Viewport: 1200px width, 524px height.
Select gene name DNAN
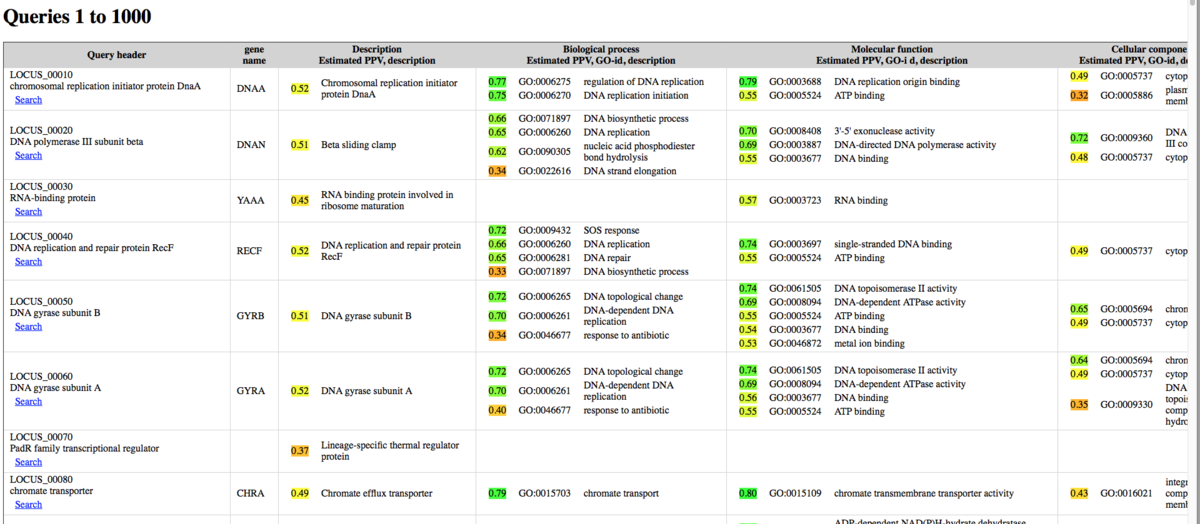(x=251, y=145)
